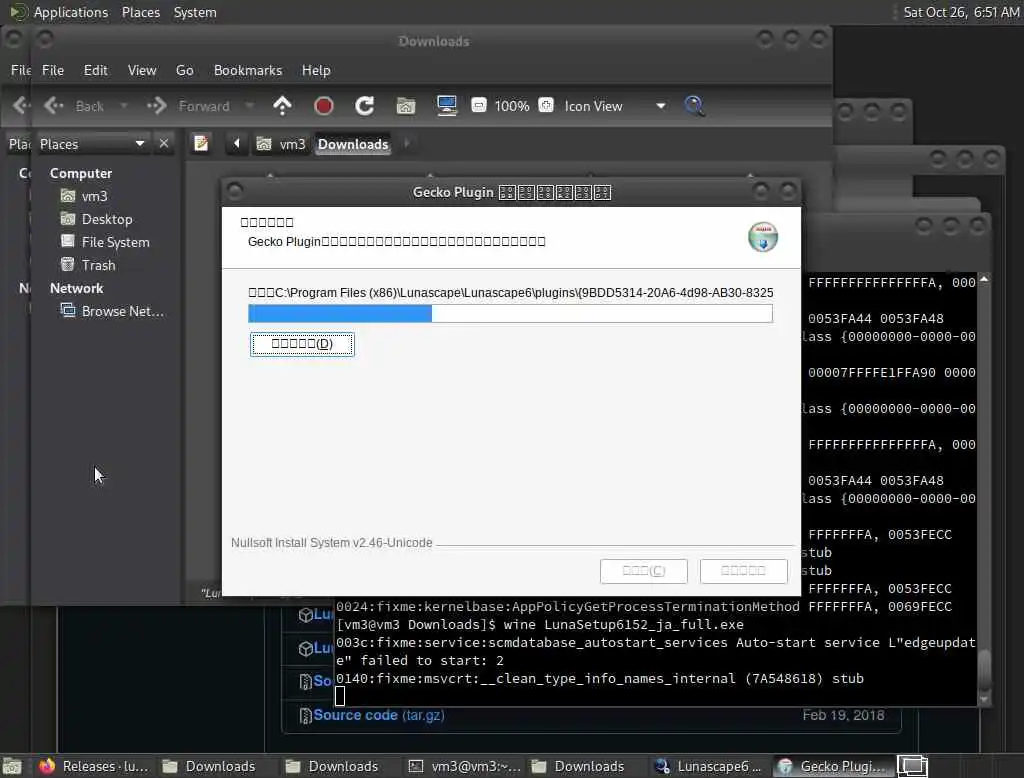Viewport: 1024px width, 778px height.
Task: Click the vm3 path bar button
Action: [x=281, y=144]
